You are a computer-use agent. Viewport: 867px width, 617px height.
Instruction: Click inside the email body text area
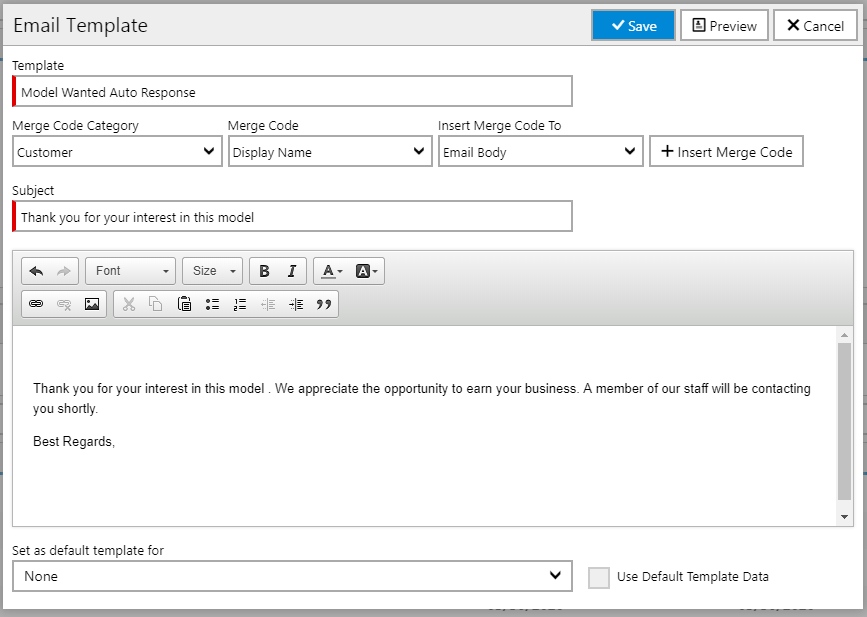pos(425,426)
